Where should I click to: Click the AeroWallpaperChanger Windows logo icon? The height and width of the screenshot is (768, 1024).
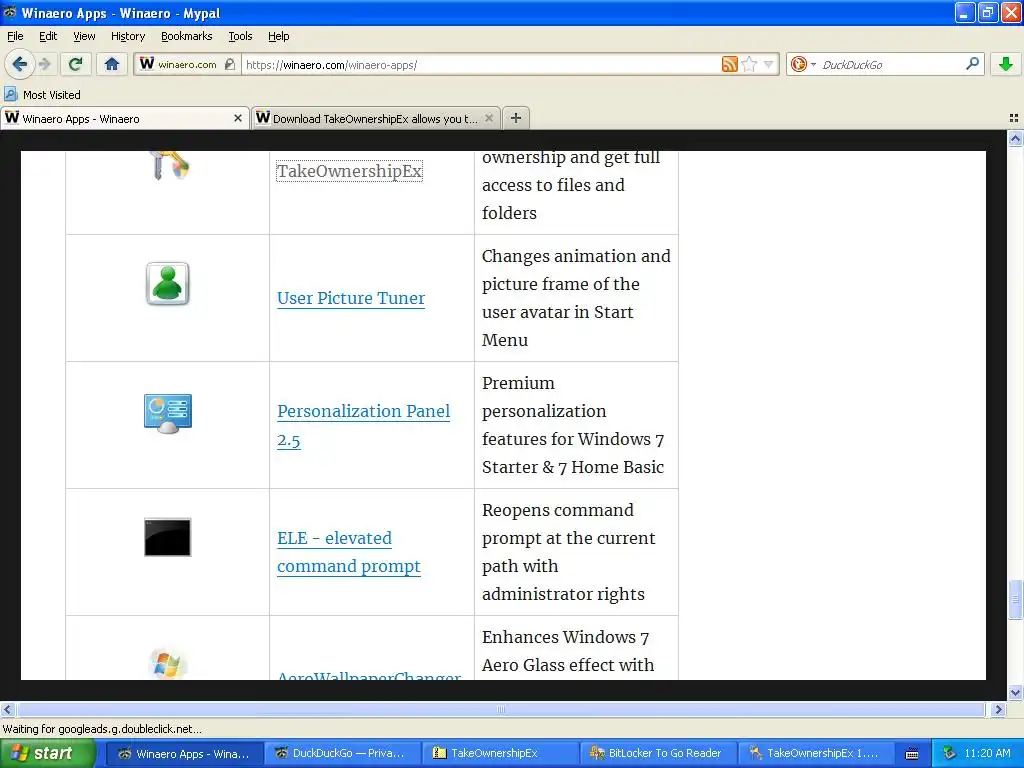click(x=168, y=663)
